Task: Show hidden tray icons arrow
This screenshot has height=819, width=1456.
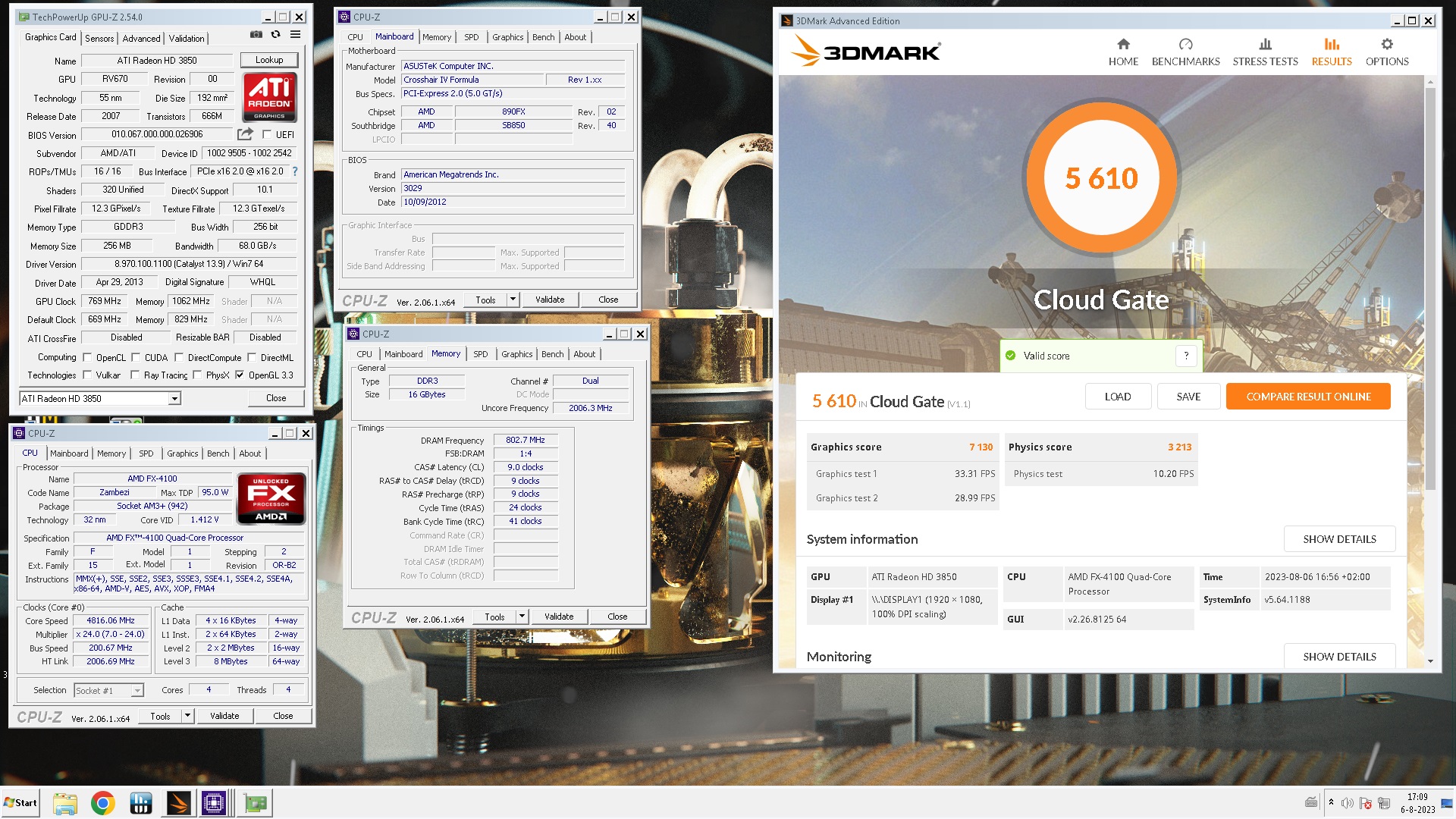Action: pos(1331,802)
